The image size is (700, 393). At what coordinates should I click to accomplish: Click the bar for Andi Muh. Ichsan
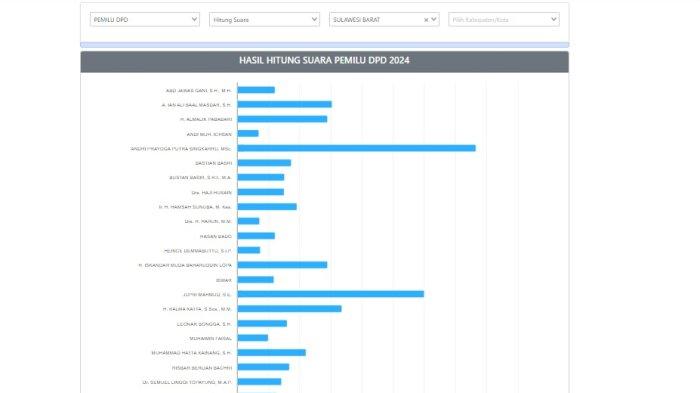click(248, 134)
